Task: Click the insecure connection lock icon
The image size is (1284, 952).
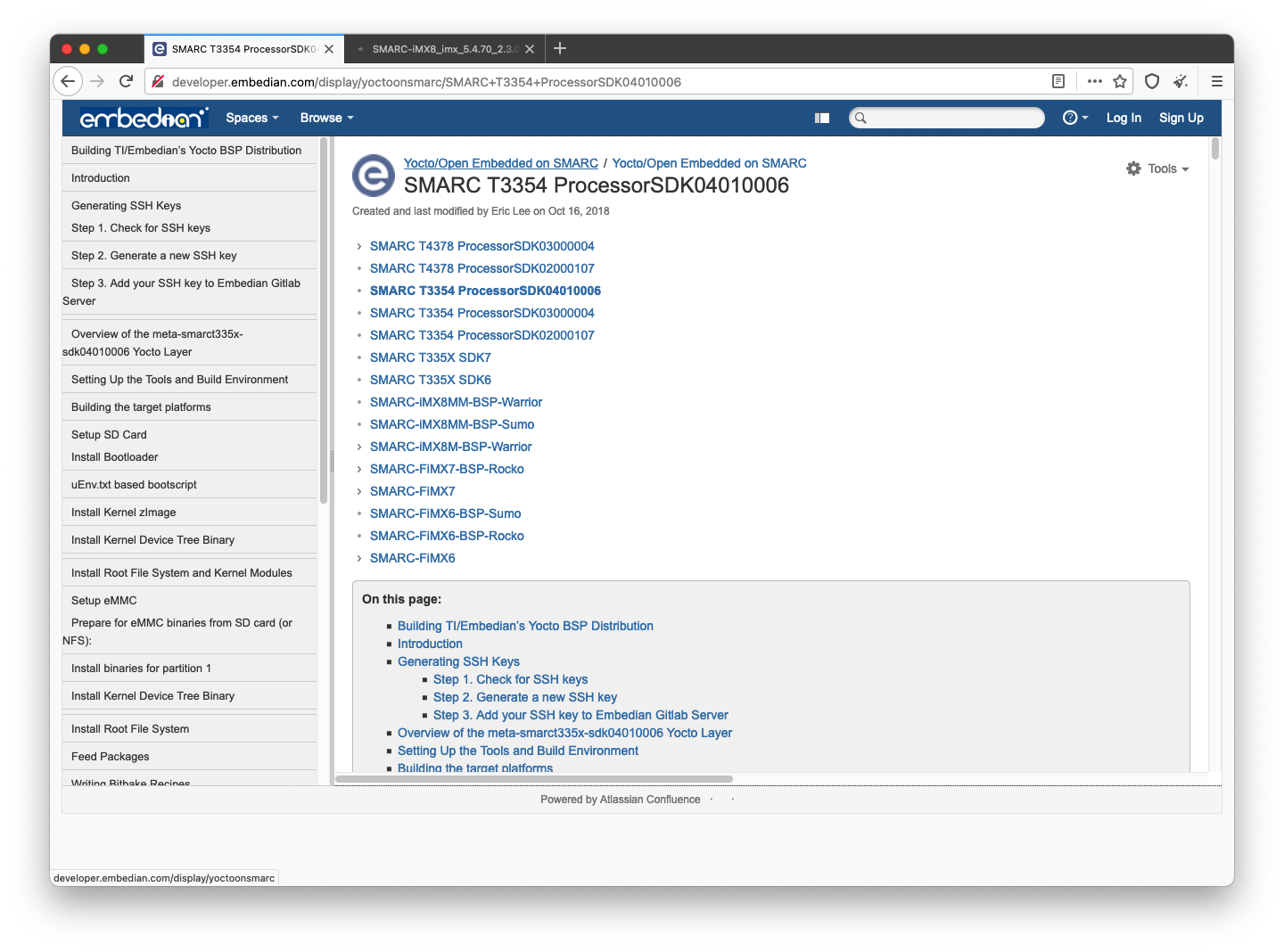Action: click(x=158, y=81)
